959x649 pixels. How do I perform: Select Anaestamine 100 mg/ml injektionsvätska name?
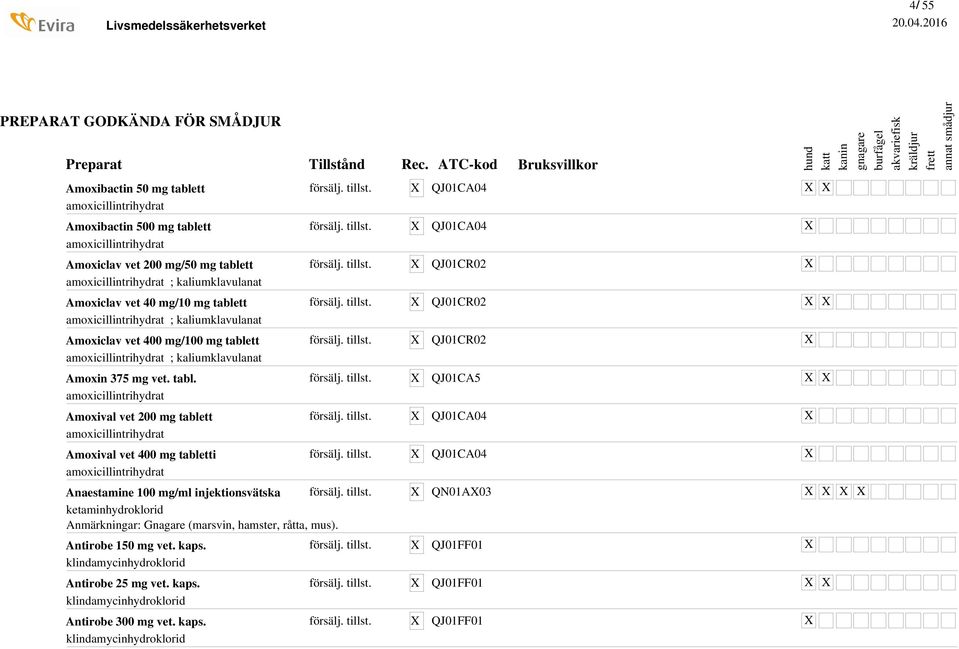point(173,492)
